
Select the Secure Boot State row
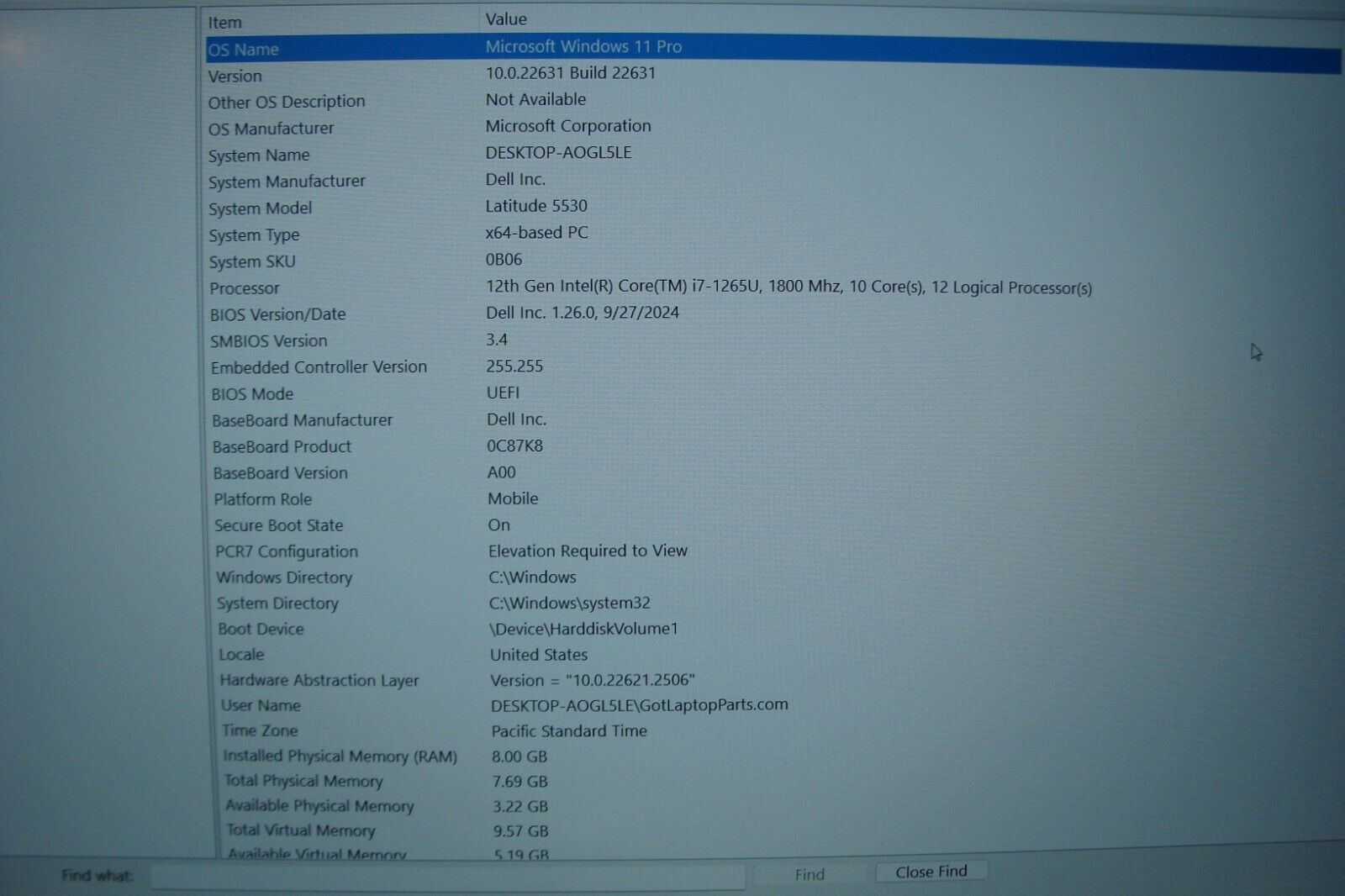[773, 525]
